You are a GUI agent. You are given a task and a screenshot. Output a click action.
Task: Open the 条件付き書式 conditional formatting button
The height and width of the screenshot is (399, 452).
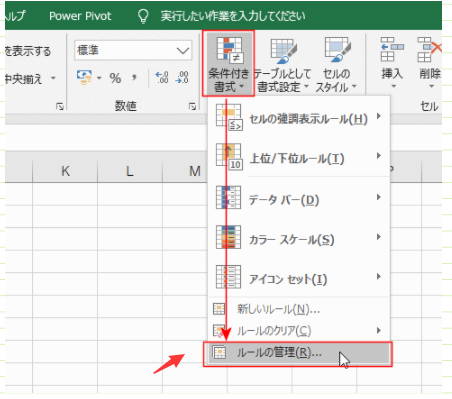(228, 64)
